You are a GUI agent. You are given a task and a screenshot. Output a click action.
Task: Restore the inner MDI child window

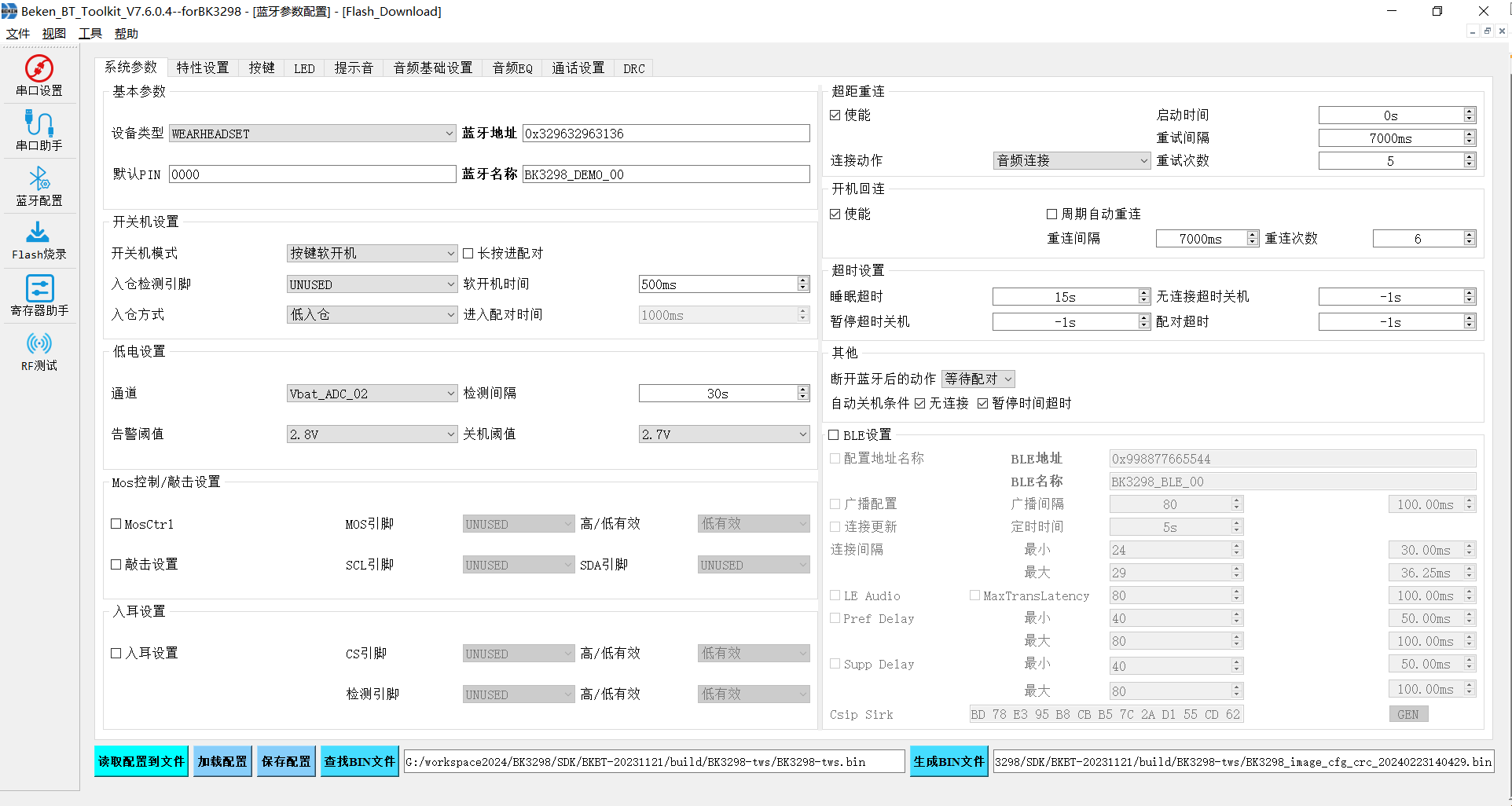(x=1487, y=31)
